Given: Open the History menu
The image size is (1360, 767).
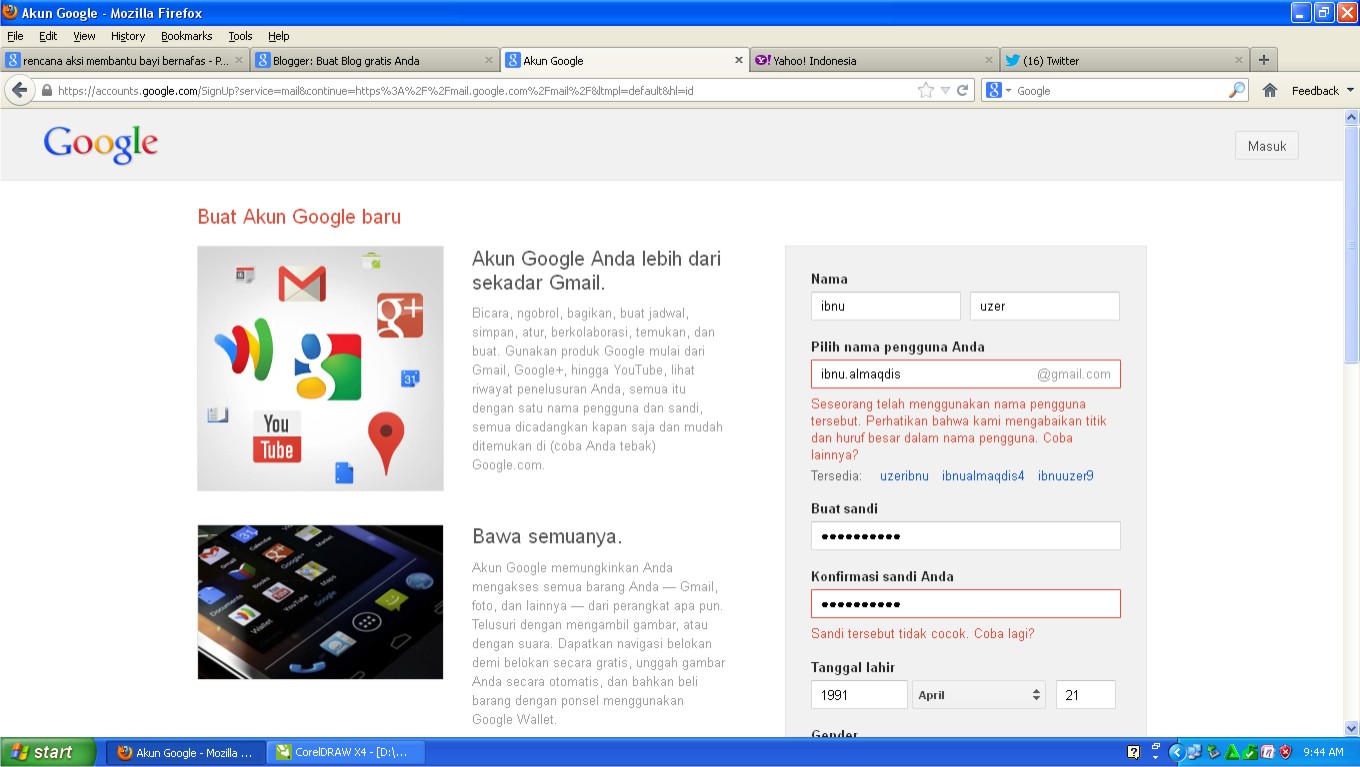Looking at the screenshot, I should 128,36.
